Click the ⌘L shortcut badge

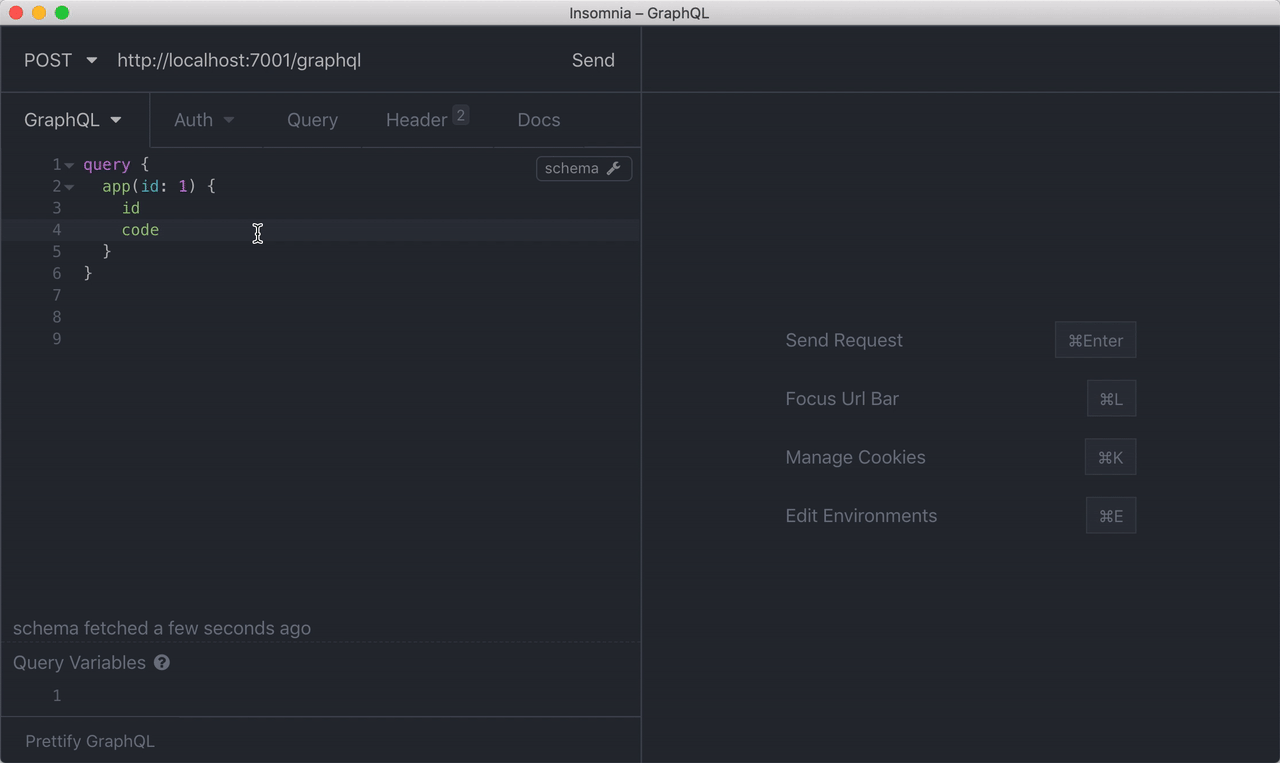click(x=1111, y=399)
